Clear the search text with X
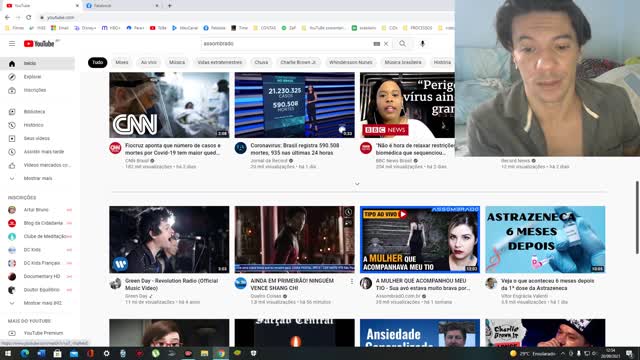The height and width of the screenshot is (360, 640). point(386,44)
